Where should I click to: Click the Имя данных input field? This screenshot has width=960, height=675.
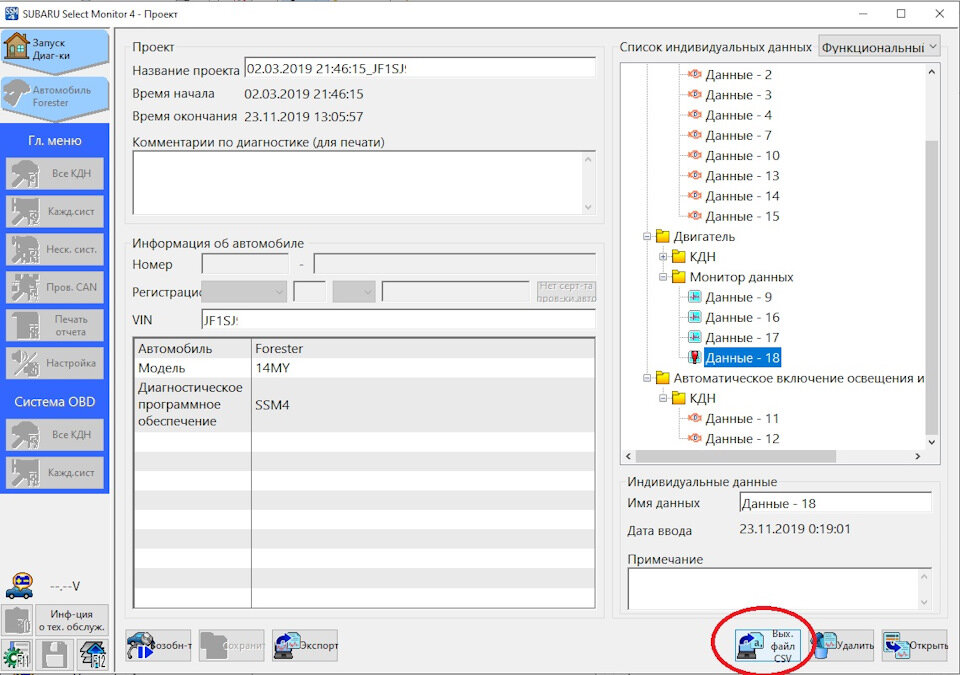(836, 503)
